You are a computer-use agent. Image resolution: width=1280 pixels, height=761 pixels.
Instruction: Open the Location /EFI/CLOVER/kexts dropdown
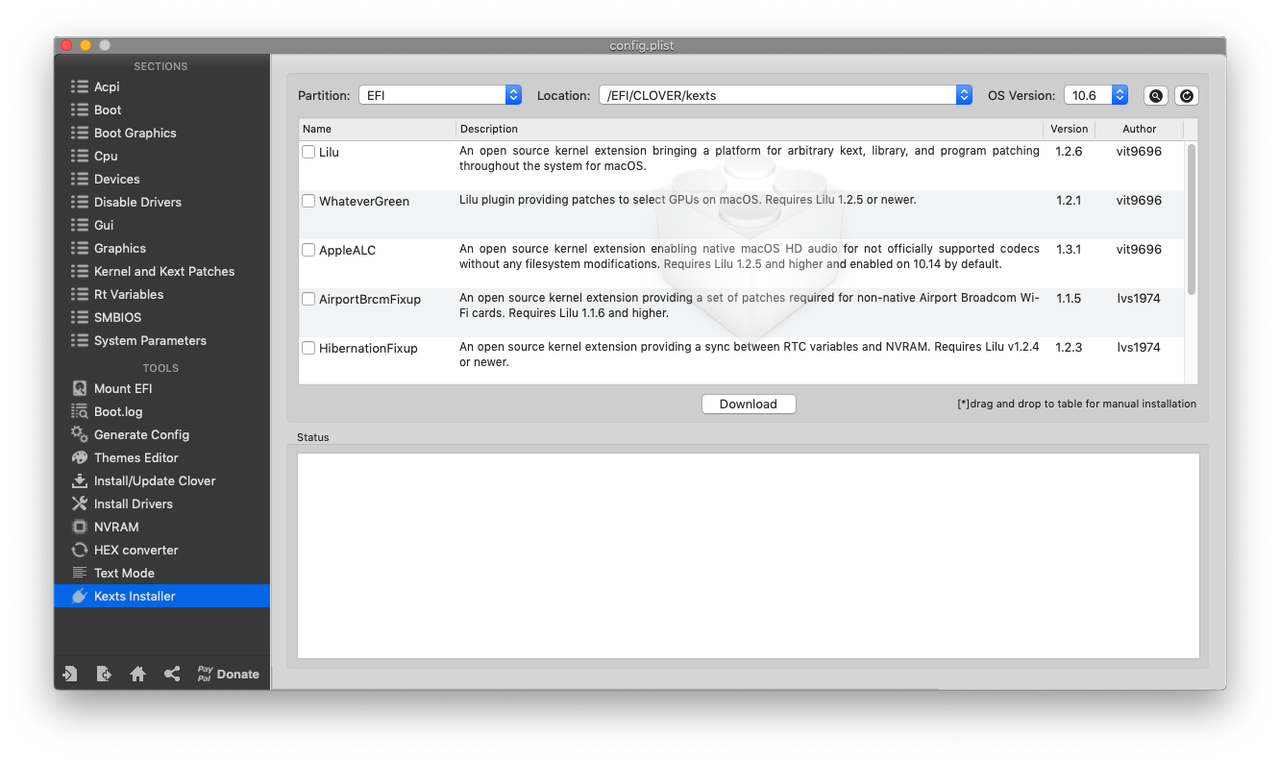click(785, 95)
